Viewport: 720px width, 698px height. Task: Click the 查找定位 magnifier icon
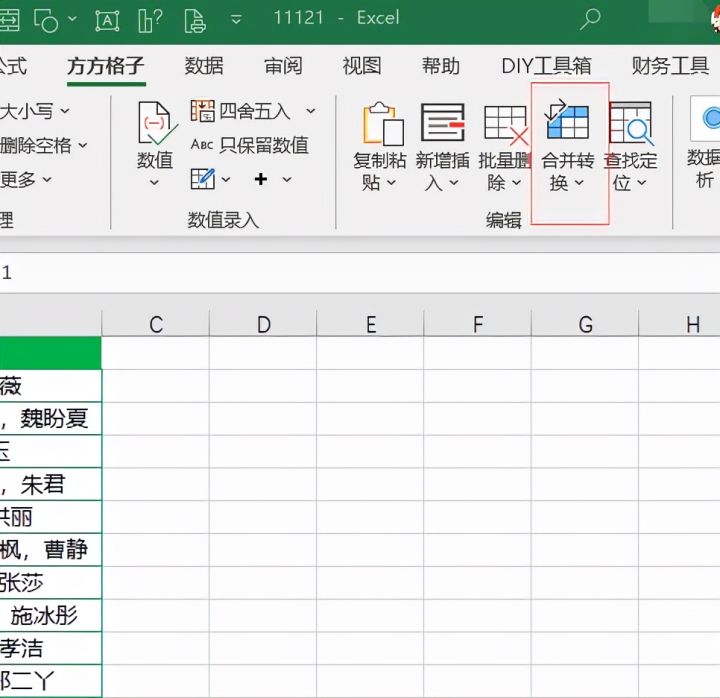[x=631, y=123]
